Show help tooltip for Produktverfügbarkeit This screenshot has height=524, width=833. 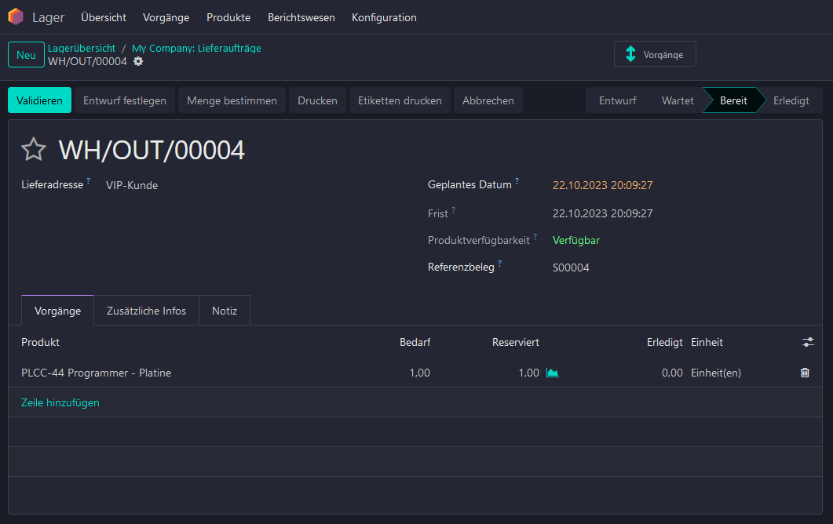click(x=535, y=236)
